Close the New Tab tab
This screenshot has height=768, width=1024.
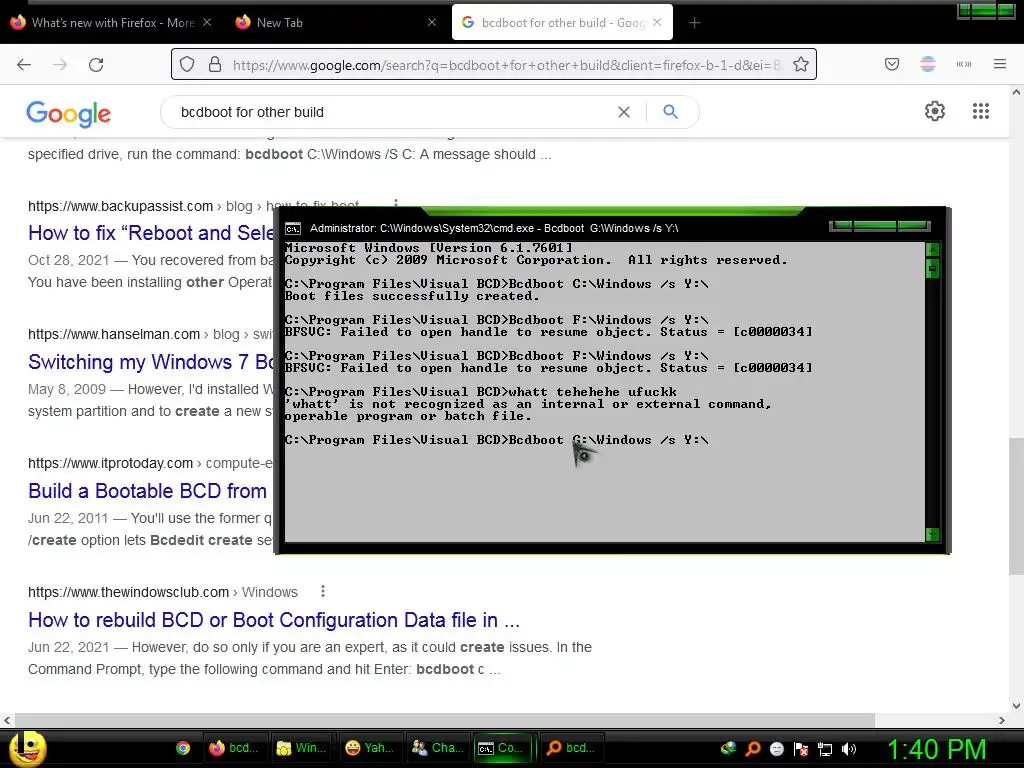tap(432, 22)
